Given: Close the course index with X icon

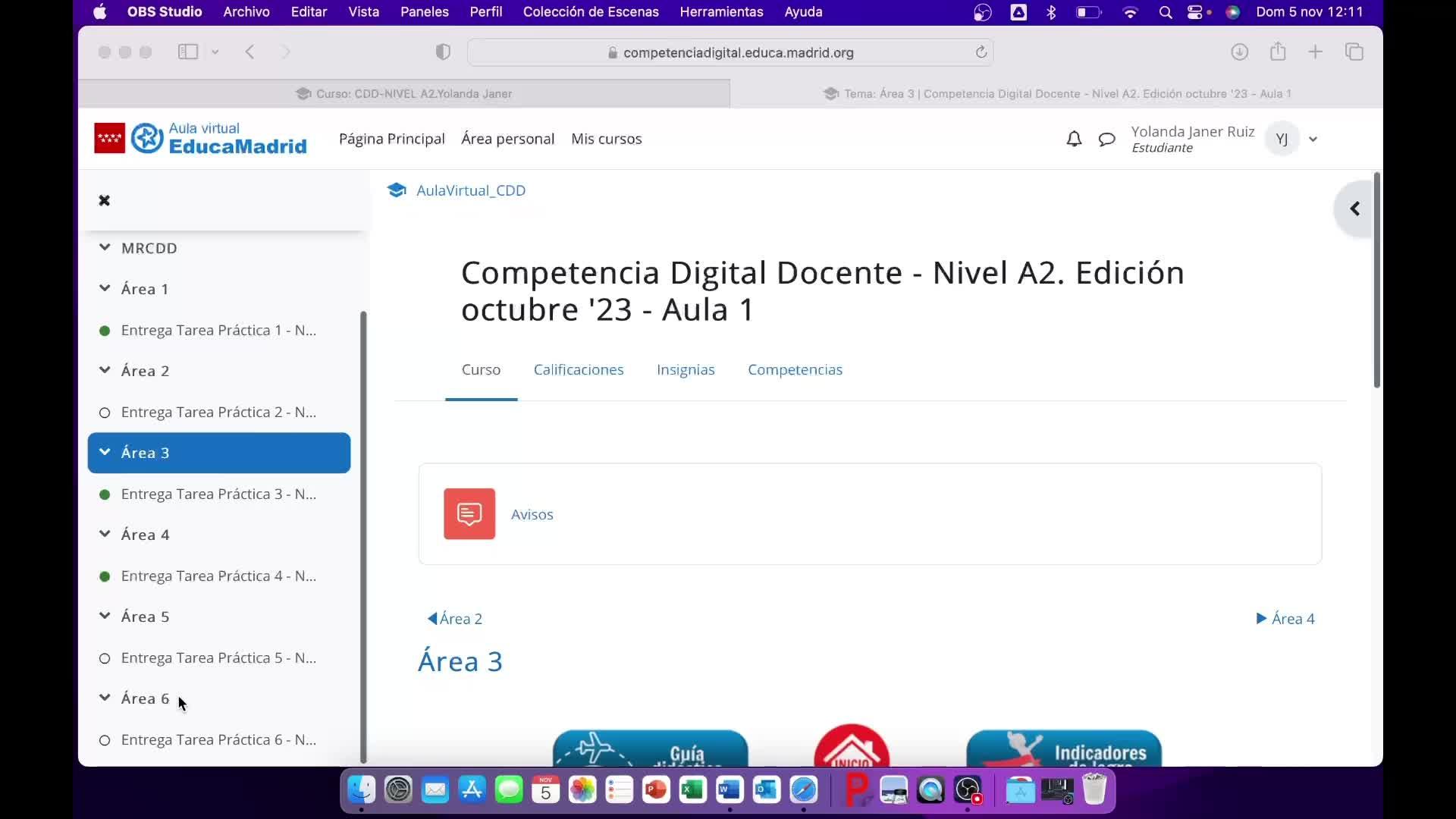Looking at the screenshot, I should (105, 200).
